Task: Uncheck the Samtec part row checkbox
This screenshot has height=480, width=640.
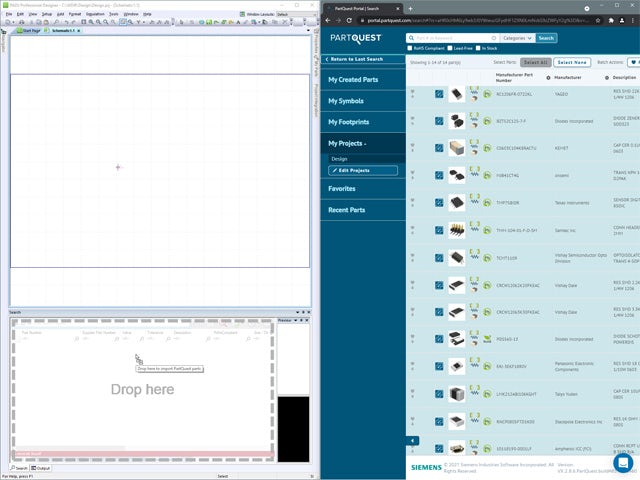Action: pos(439,230)
